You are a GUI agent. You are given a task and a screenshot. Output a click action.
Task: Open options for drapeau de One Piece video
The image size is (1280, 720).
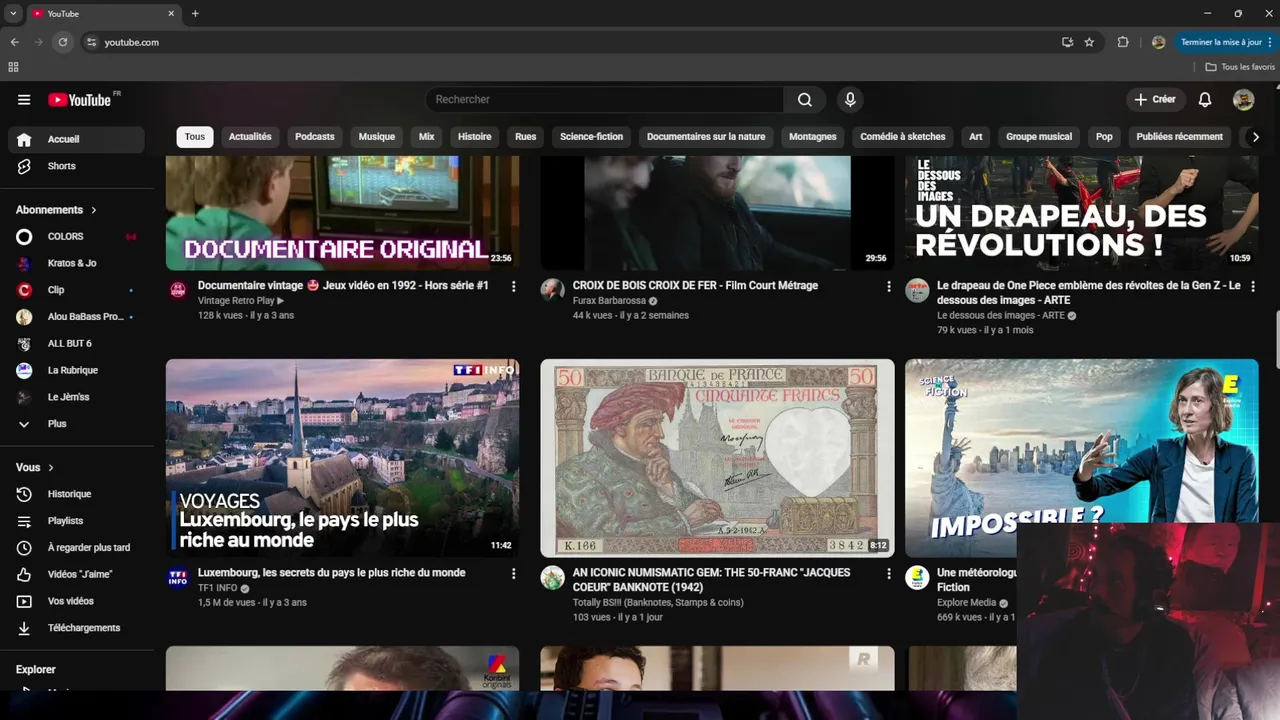pos(1253,287)
